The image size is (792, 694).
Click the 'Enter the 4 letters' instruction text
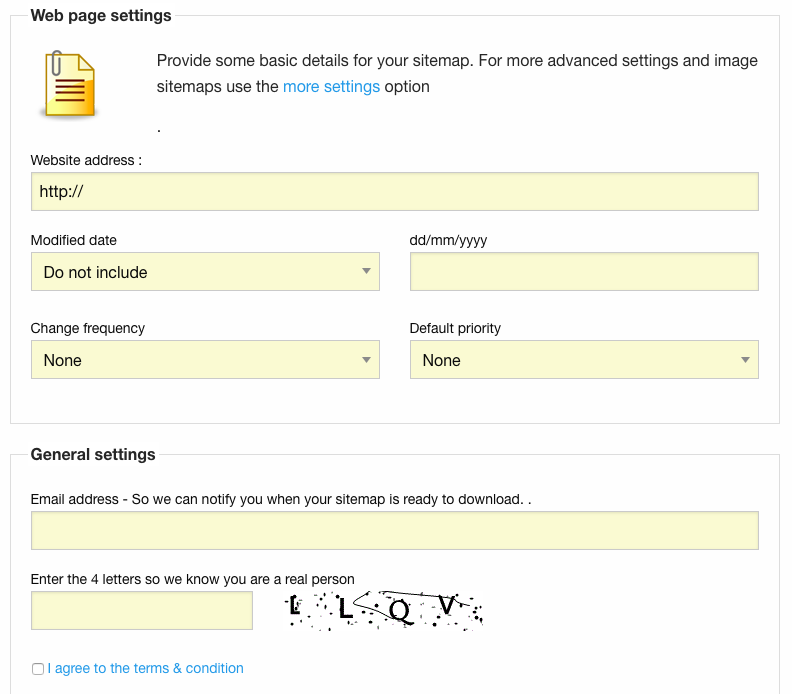[192, 579]
